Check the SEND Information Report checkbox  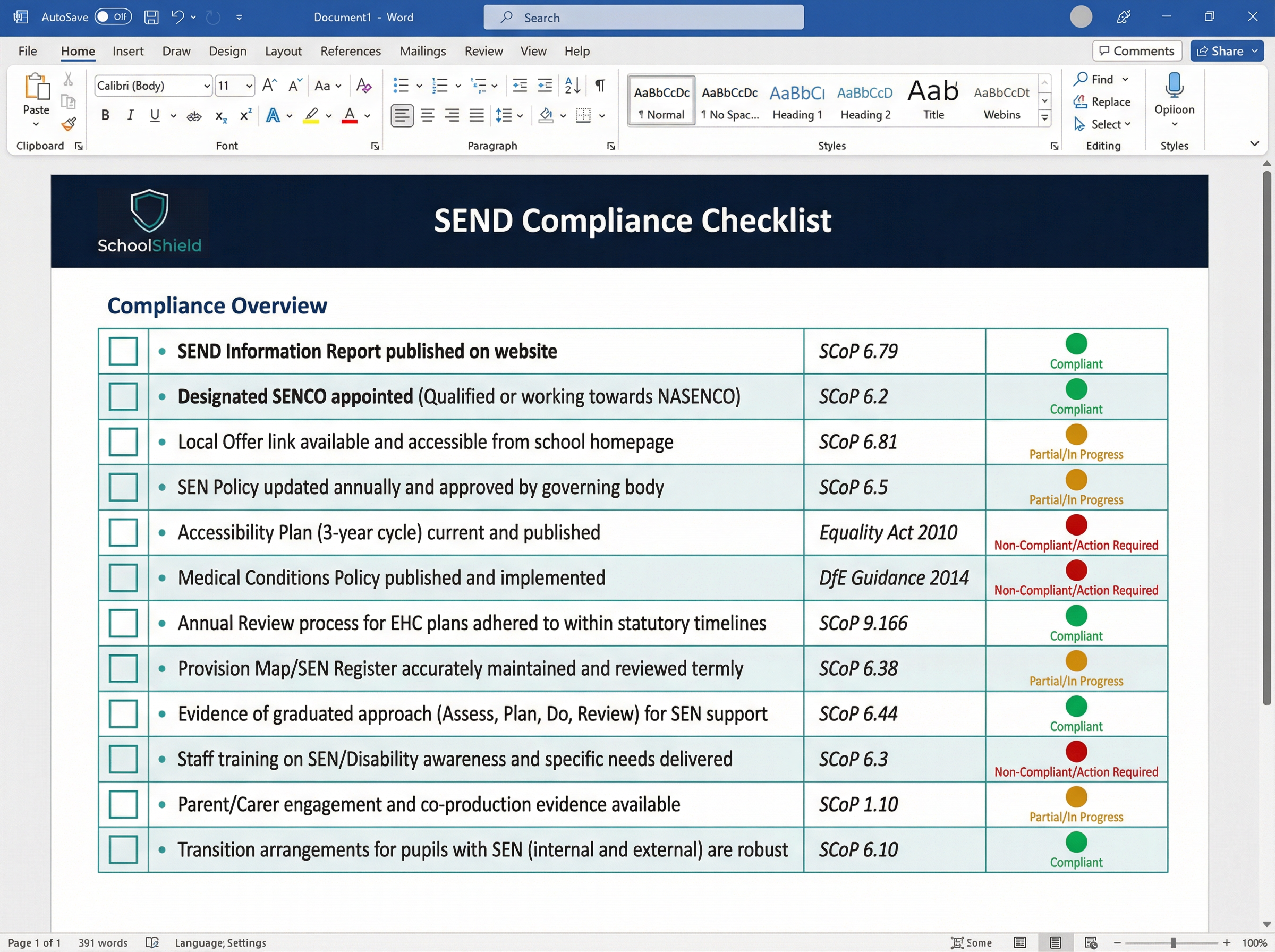click(x=122, y=351)
